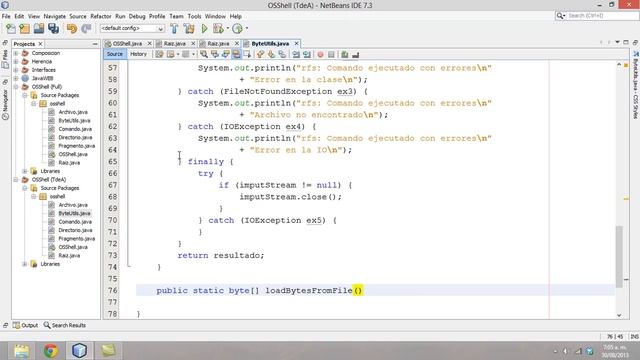Select ByteUtils.java under OSShell (TdeA)

tap(74, 213)
